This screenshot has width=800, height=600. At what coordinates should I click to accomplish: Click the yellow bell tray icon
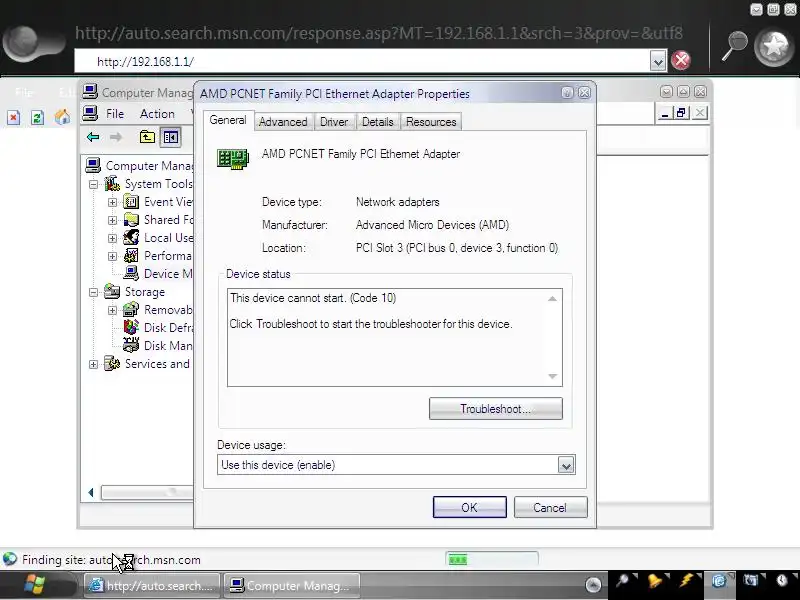(x=655, y=581)
